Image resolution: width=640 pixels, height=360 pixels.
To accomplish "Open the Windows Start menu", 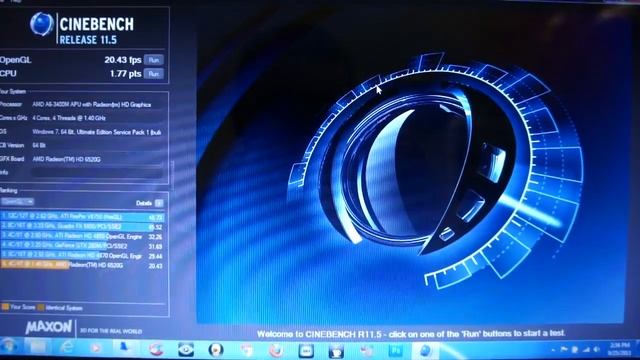I will [x=8, y=347].
